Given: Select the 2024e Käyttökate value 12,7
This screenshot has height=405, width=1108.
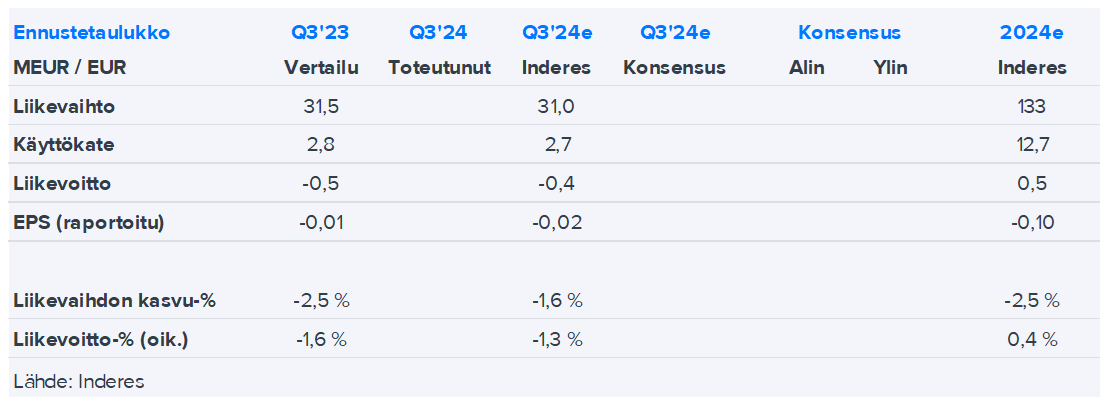Looking at the screenshot, I should click(1031, 145).
